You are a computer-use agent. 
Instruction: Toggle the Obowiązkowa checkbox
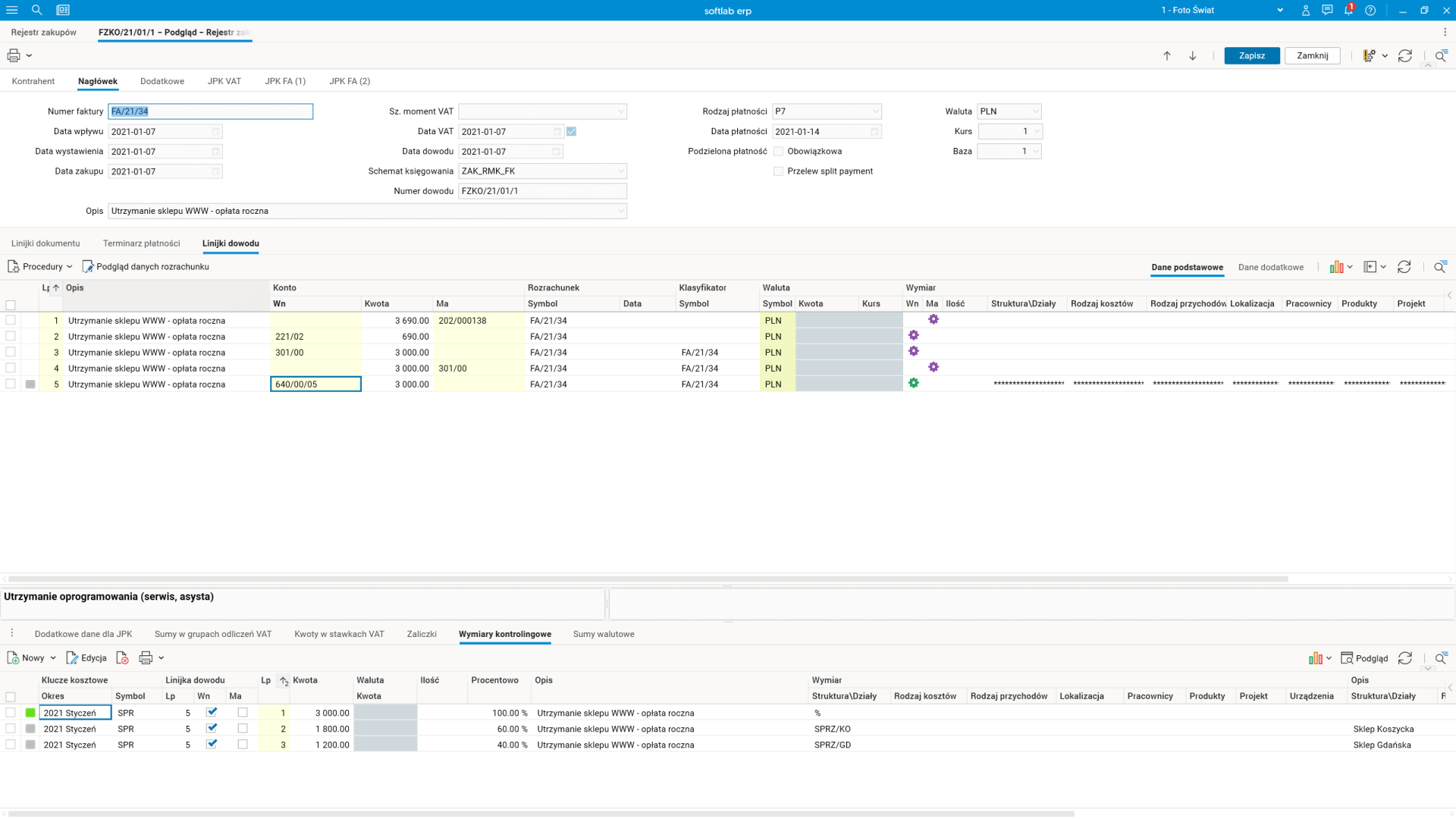(778, 152)
